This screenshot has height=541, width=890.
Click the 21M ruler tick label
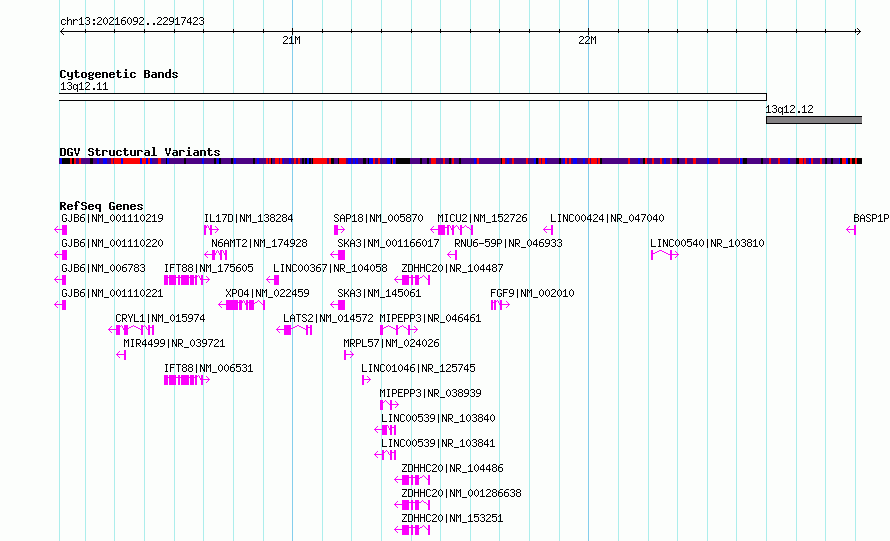click(291, 40)
